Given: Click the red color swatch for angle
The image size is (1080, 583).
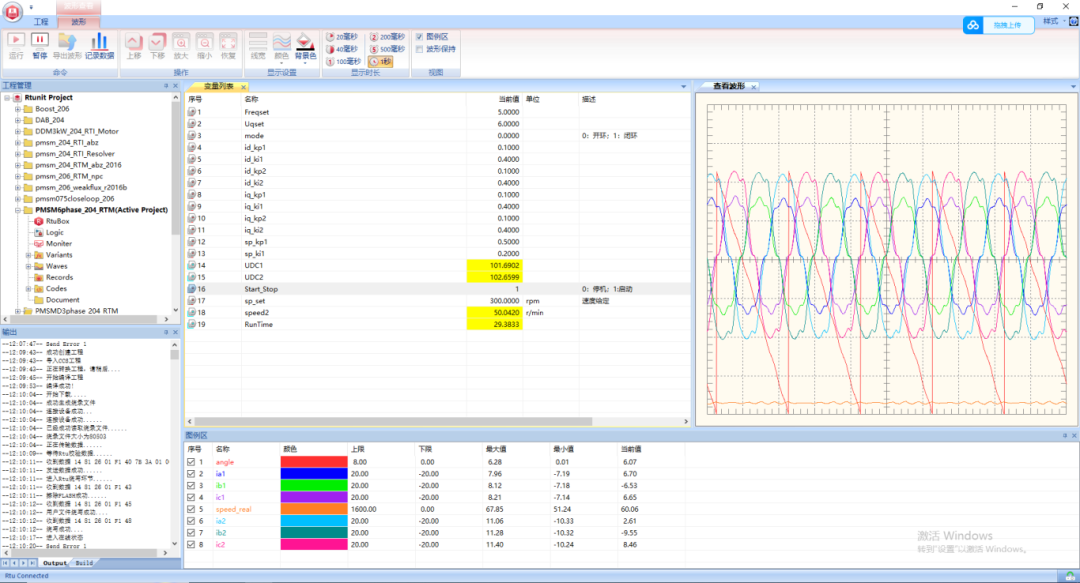Looking at the screenshot, I should 312,462.
